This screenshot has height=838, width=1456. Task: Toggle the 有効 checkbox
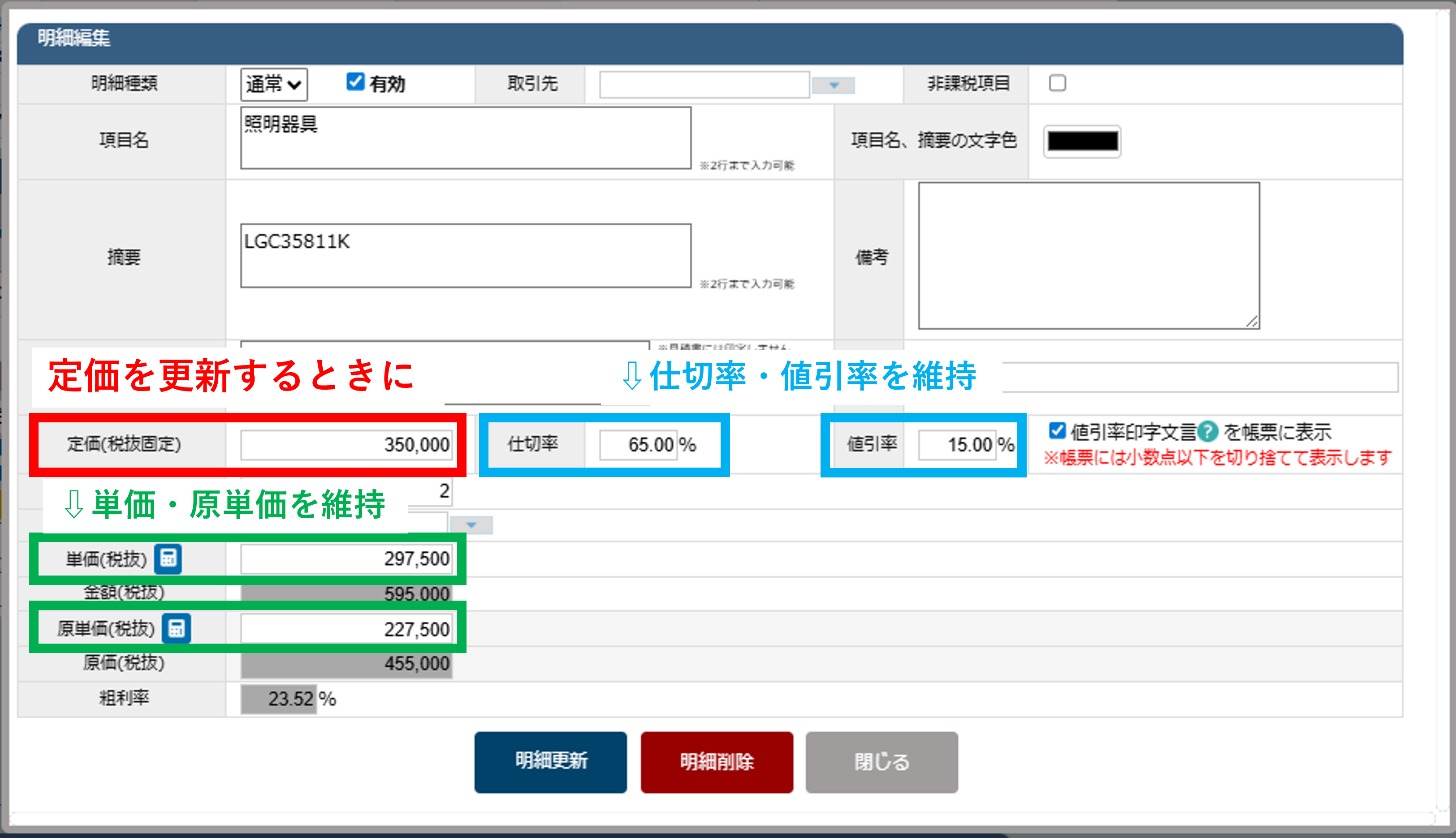pos(355,82)
